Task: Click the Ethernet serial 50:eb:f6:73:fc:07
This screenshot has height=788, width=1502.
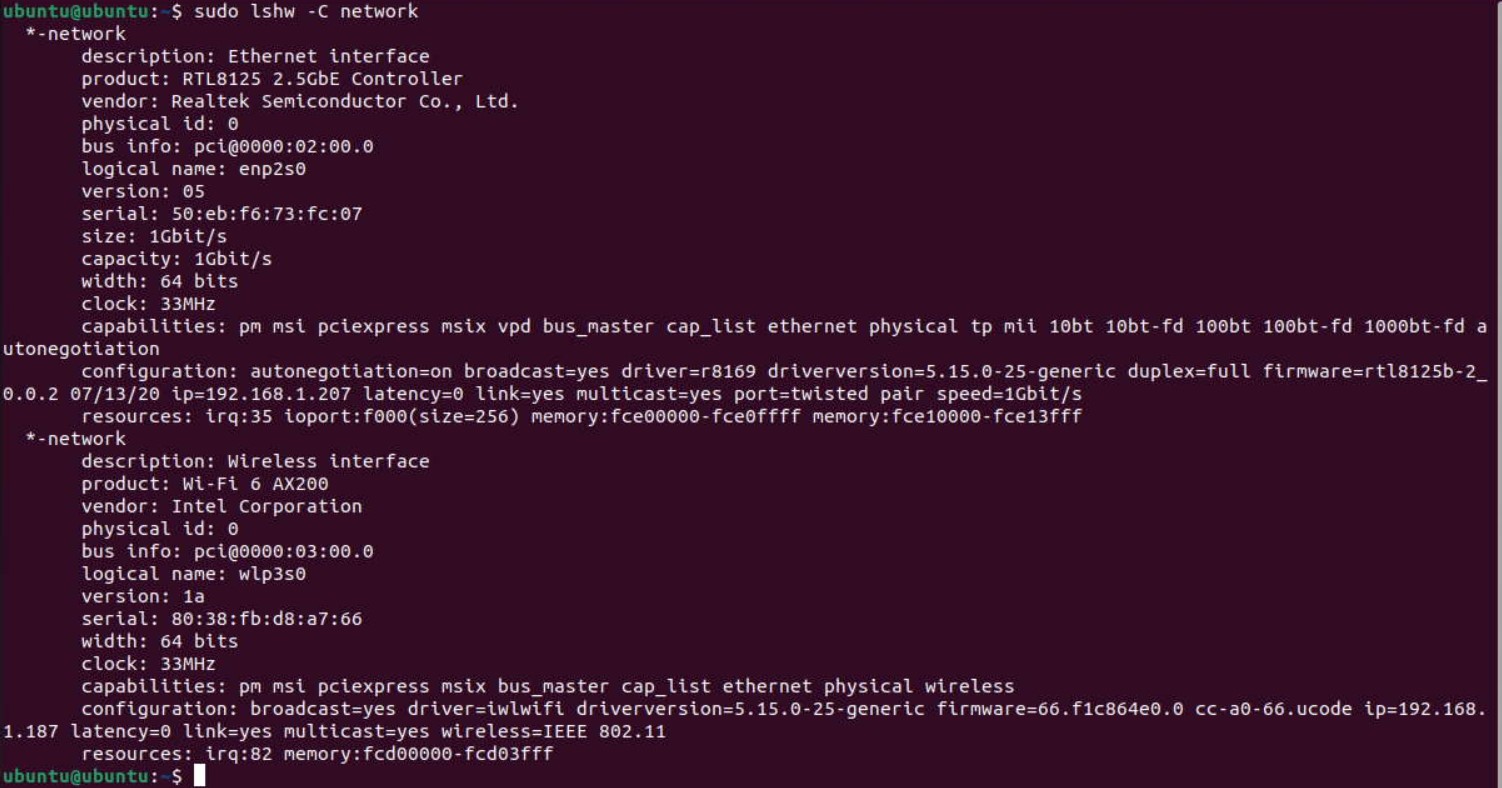Action: (267, 213)
